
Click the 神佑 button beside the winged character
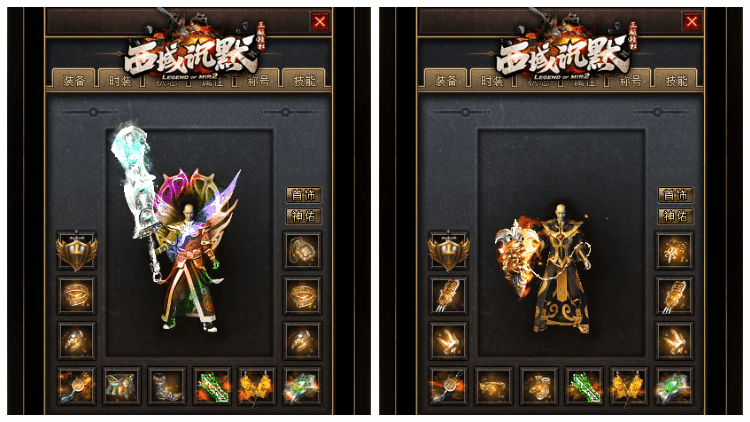(x=303, y=216)
